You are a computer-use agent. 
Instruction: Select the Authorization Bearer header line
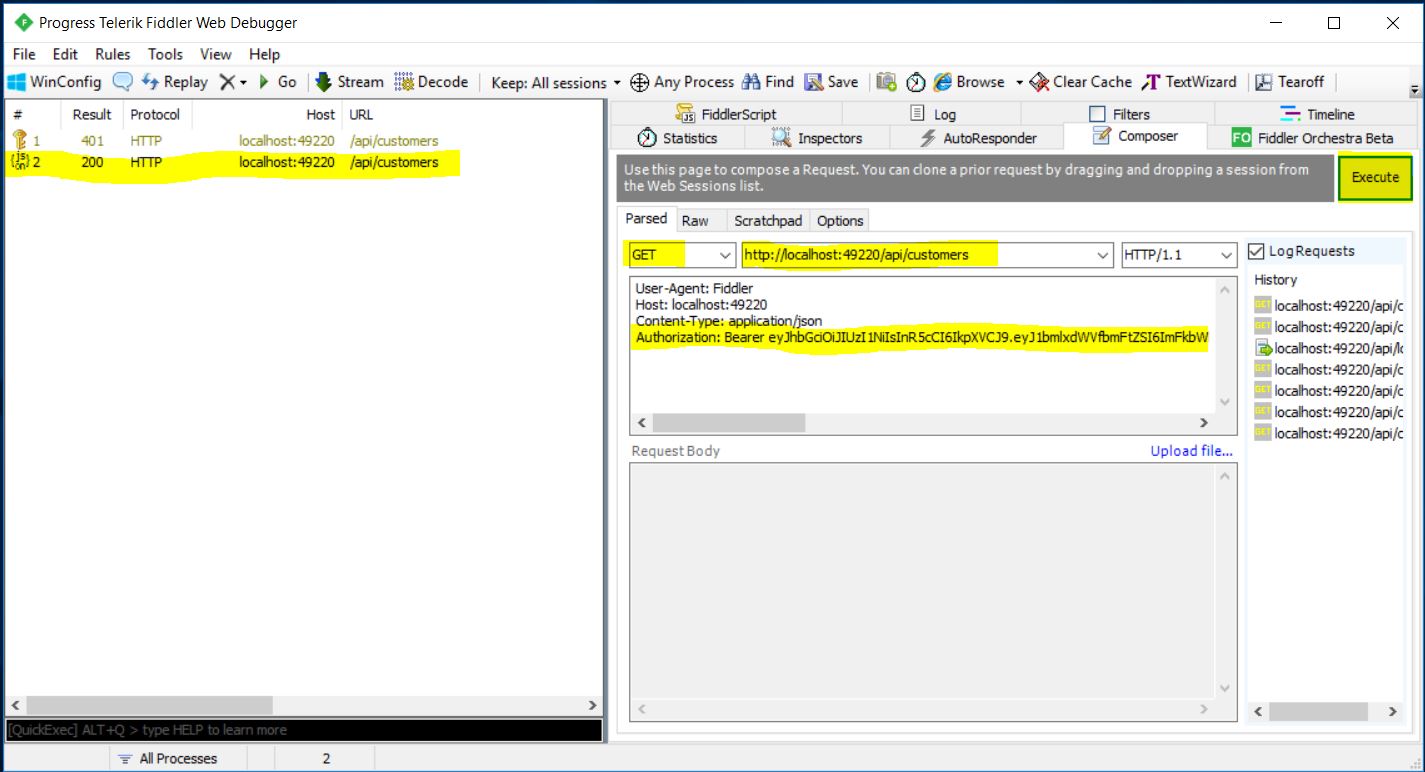coord(922,338)
